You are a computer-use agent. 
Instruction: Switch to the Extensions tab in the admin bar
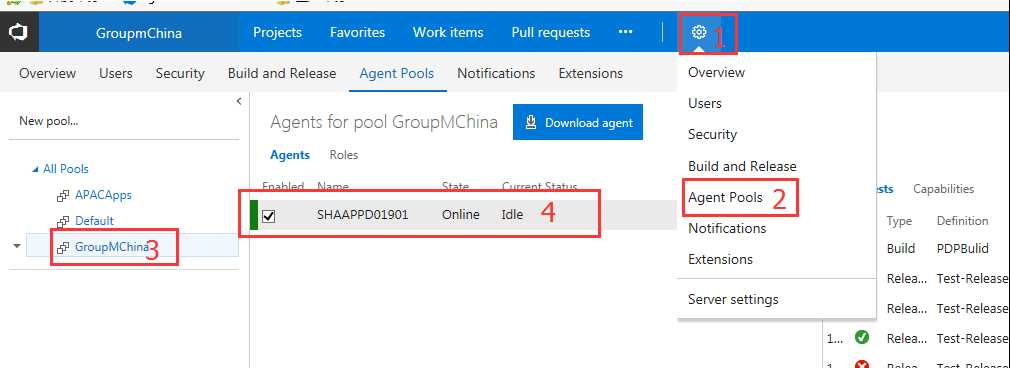click(591, 73)
